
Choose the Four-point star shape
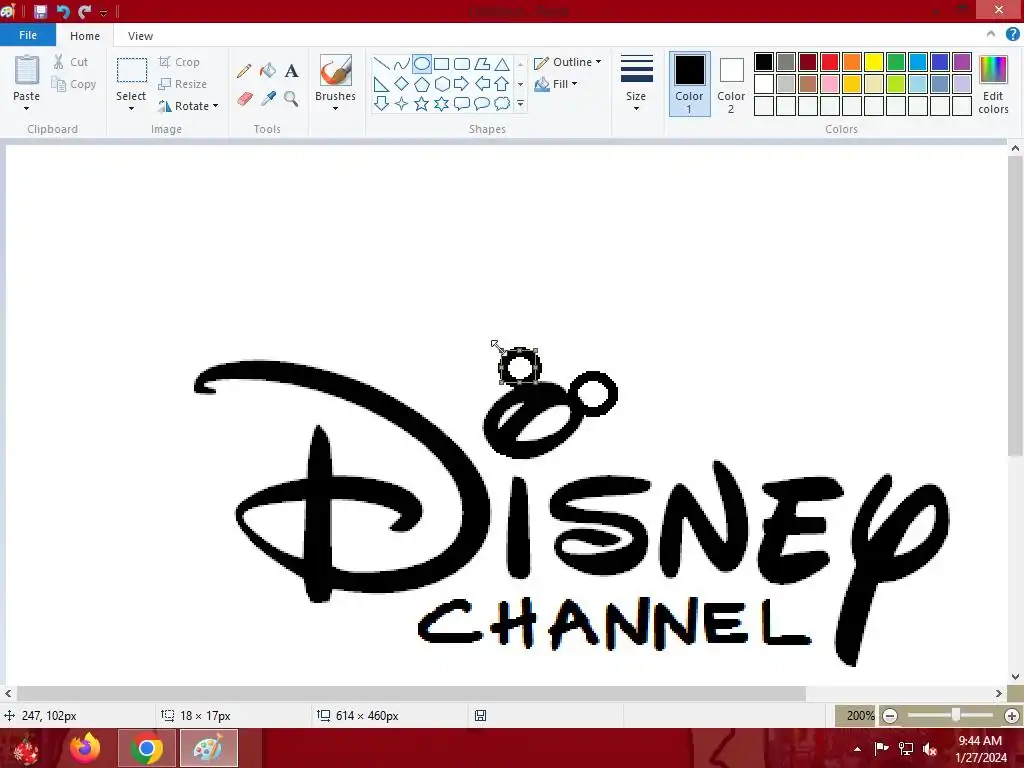pos(402,103)
